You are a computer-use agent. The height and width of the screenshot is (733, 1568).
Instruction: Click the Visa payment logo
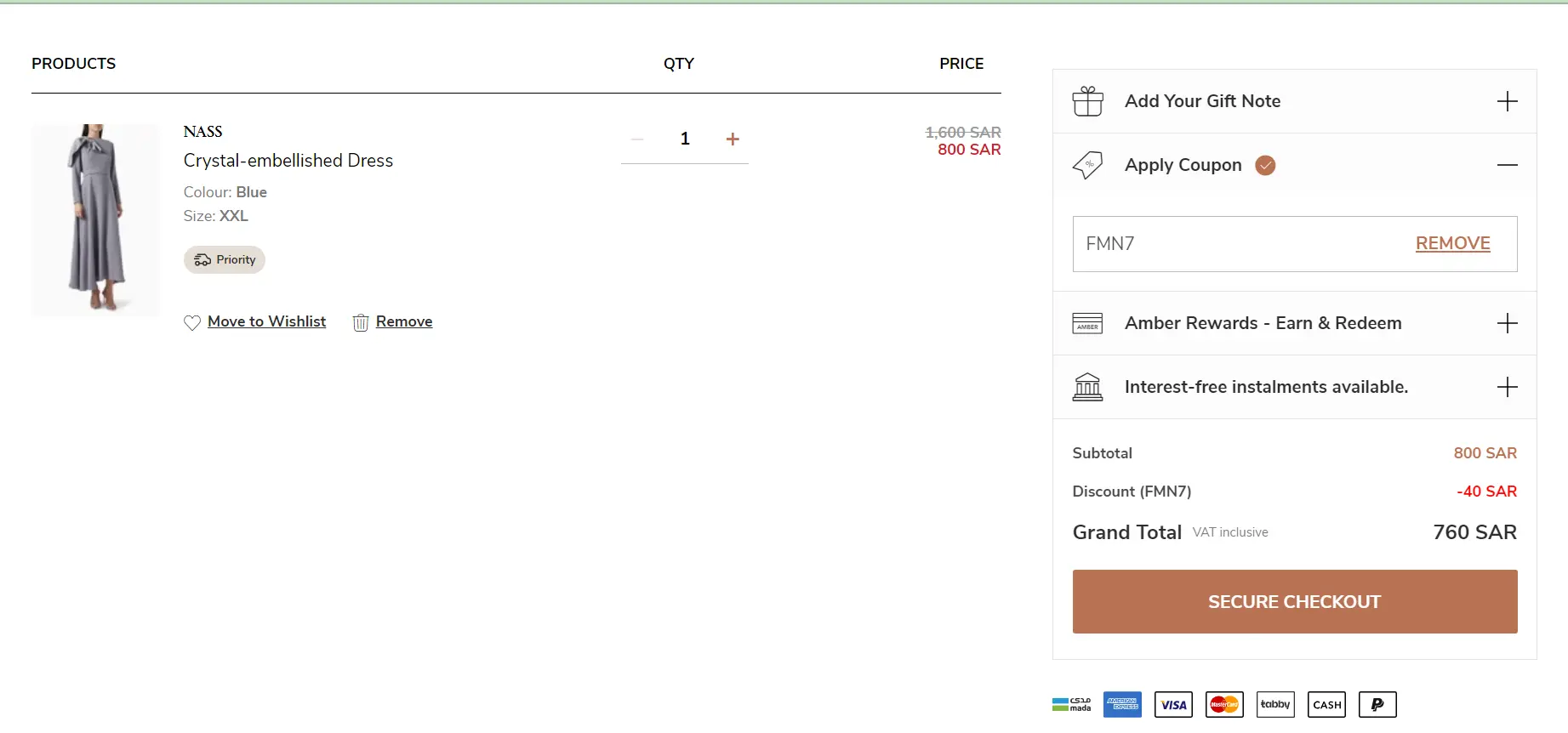click(1173, 704)
